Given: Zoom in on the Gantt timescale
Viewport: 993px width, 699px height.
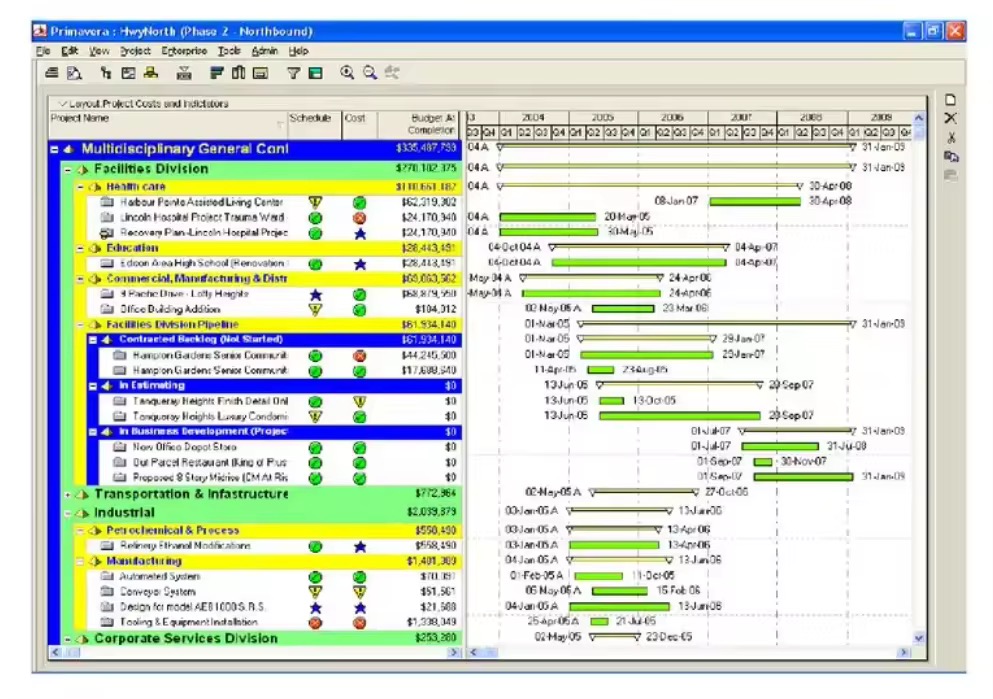Looking at the screenshot, I should coord(347,73).
